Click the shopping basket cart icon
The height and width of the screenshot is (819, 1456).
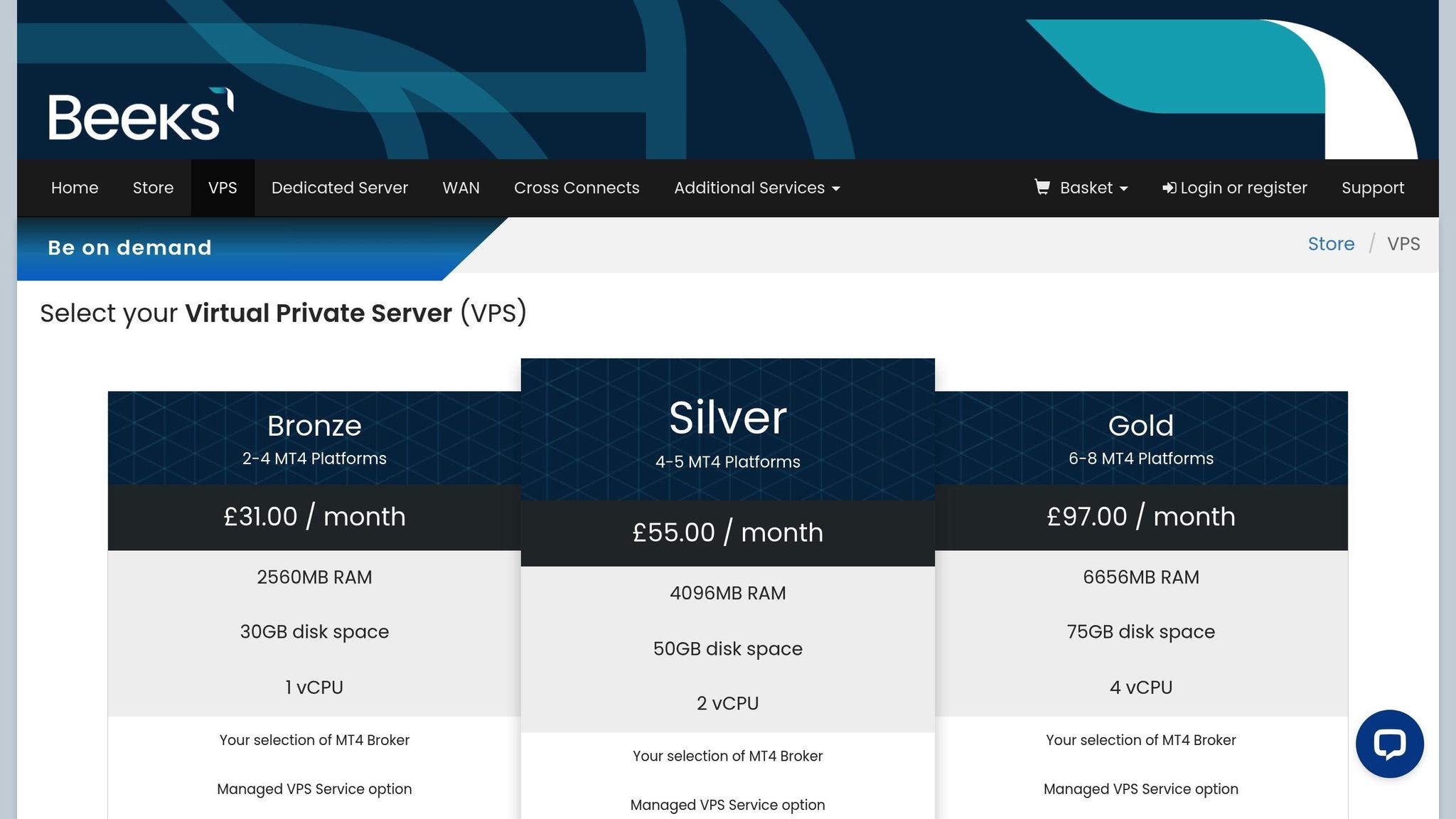pyautogui.click(x=1042, y=187)
